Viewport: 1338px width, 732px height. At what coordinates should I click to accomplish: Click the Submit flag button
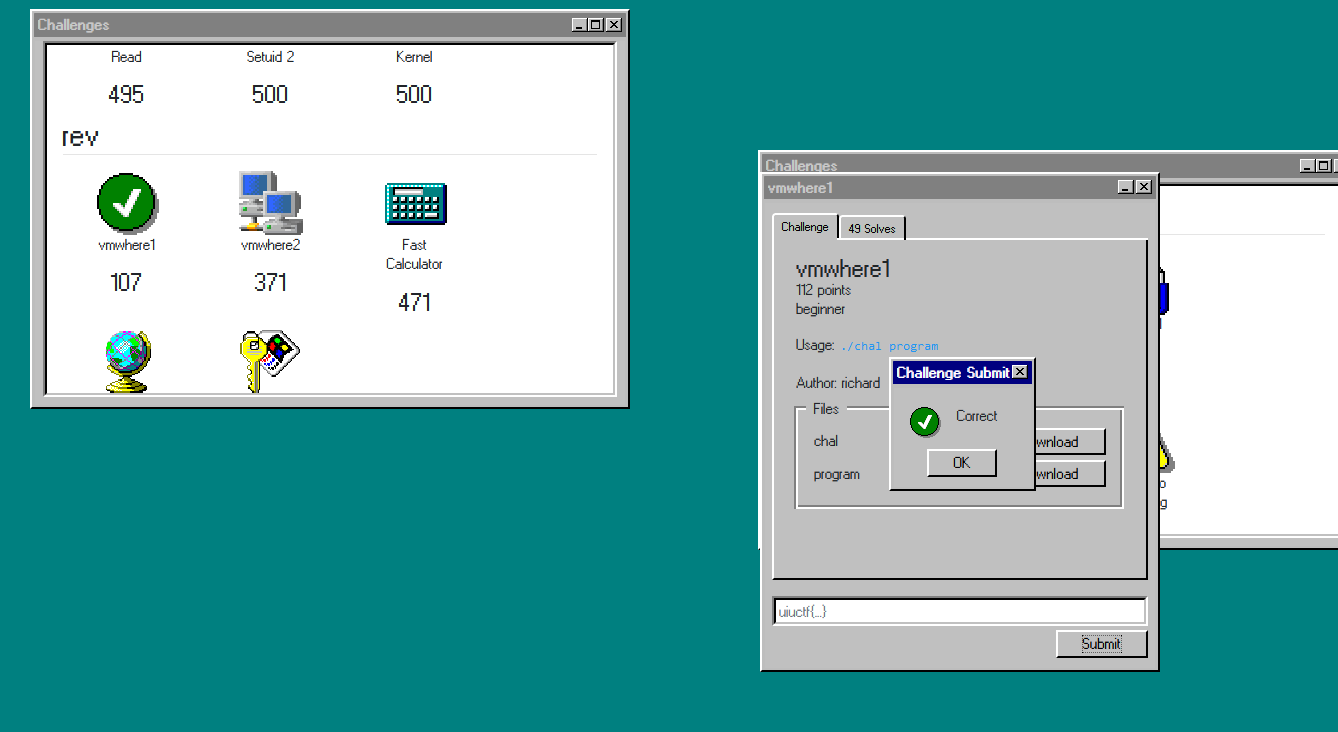pos(1101,644)
